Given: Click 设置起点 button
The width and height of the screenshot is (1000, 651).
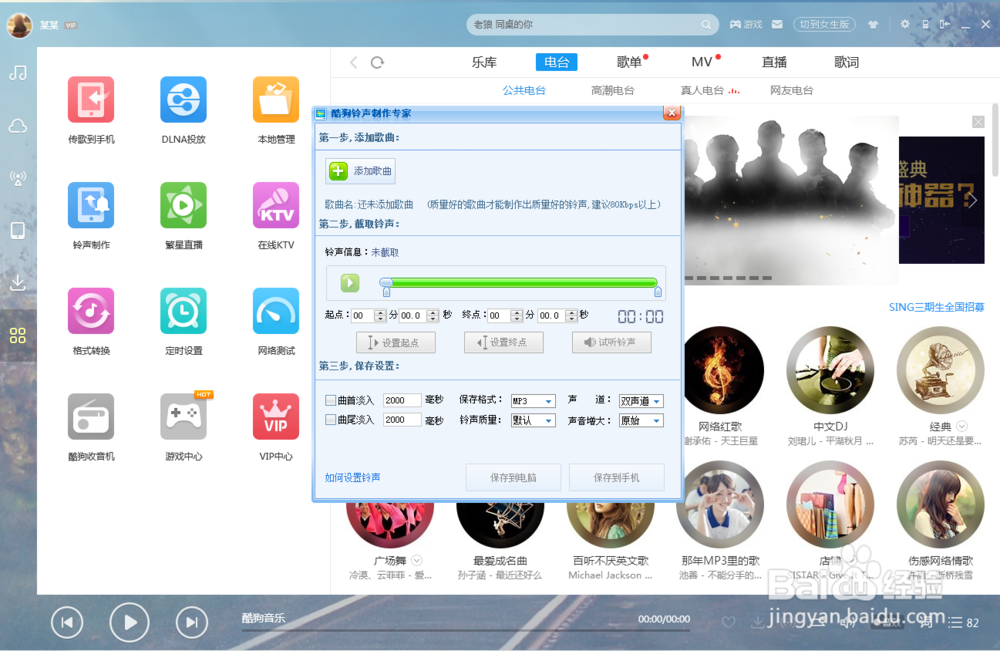Looking at the screenshot, I should 395,342.
